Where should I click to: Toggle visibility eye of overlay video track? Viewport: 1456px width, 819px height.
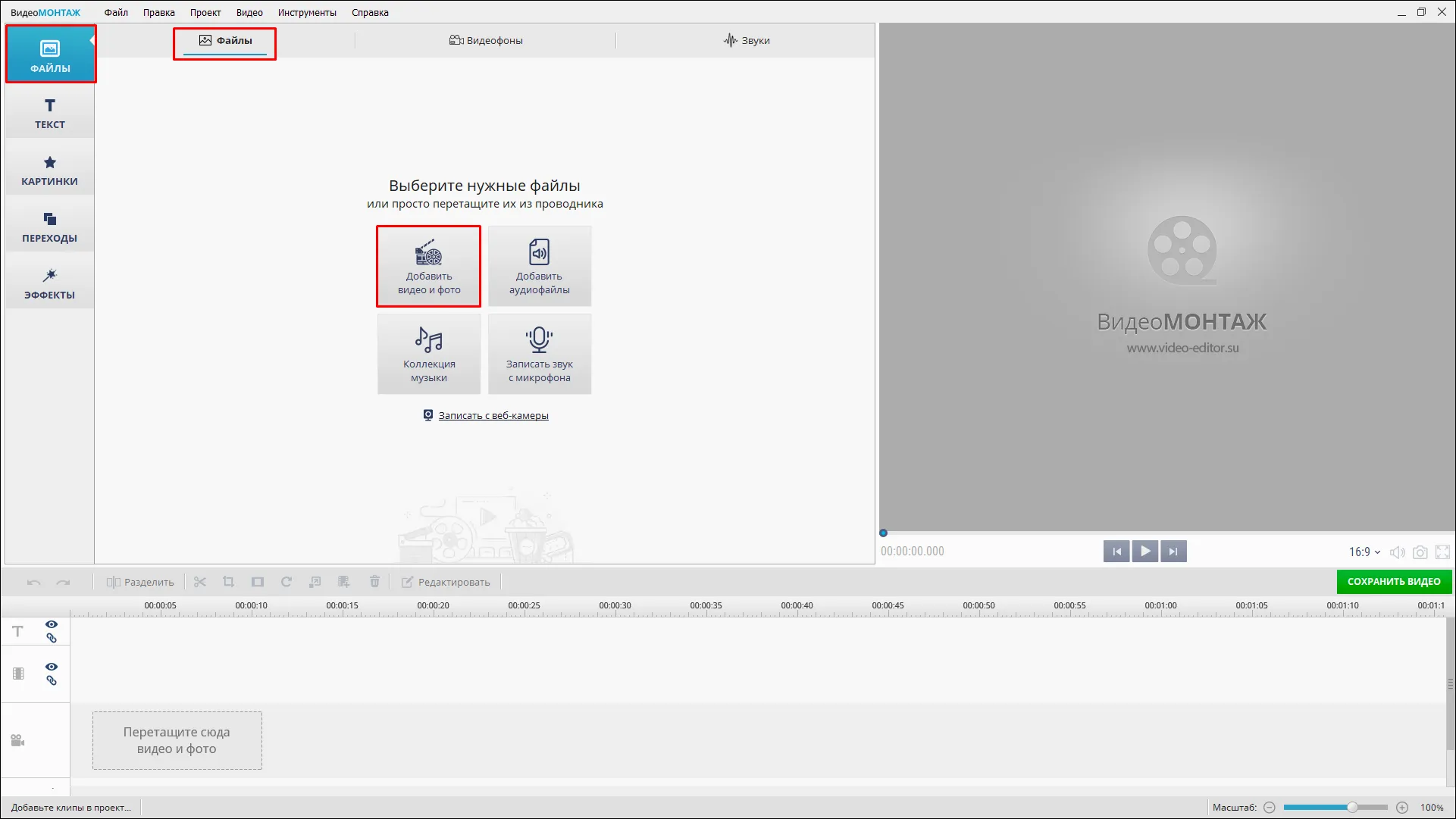[52, 667]
